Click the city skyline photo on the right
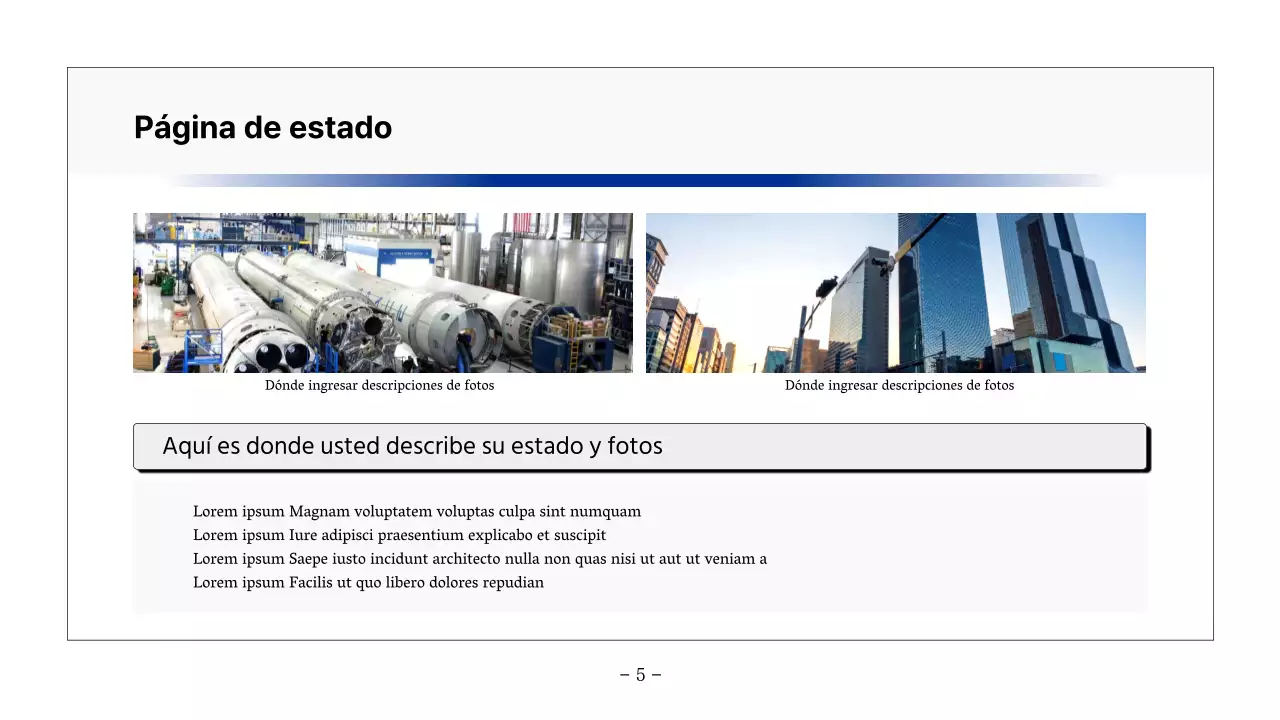 [x=895, y=292]
